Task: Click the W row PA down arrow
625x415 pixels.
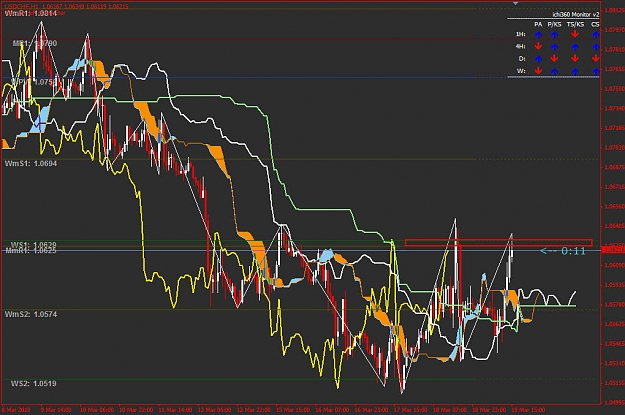Action: (x=538, y=71)
